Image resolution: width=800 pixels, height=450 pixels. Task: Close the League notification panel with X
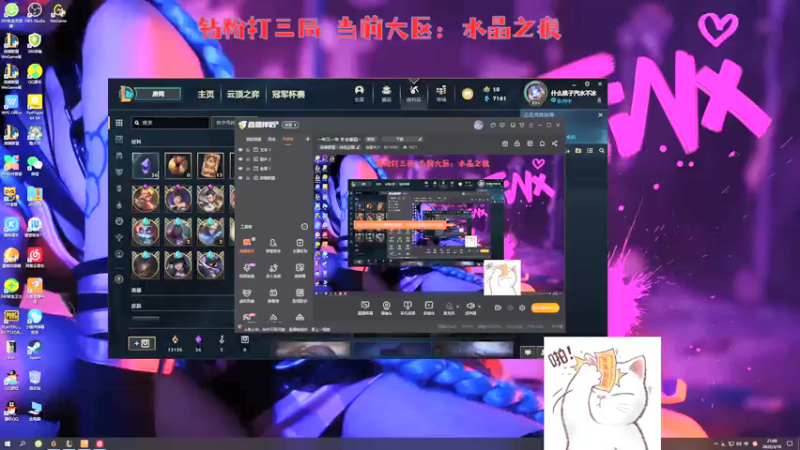pyautogui.click(x=601, y=115)
